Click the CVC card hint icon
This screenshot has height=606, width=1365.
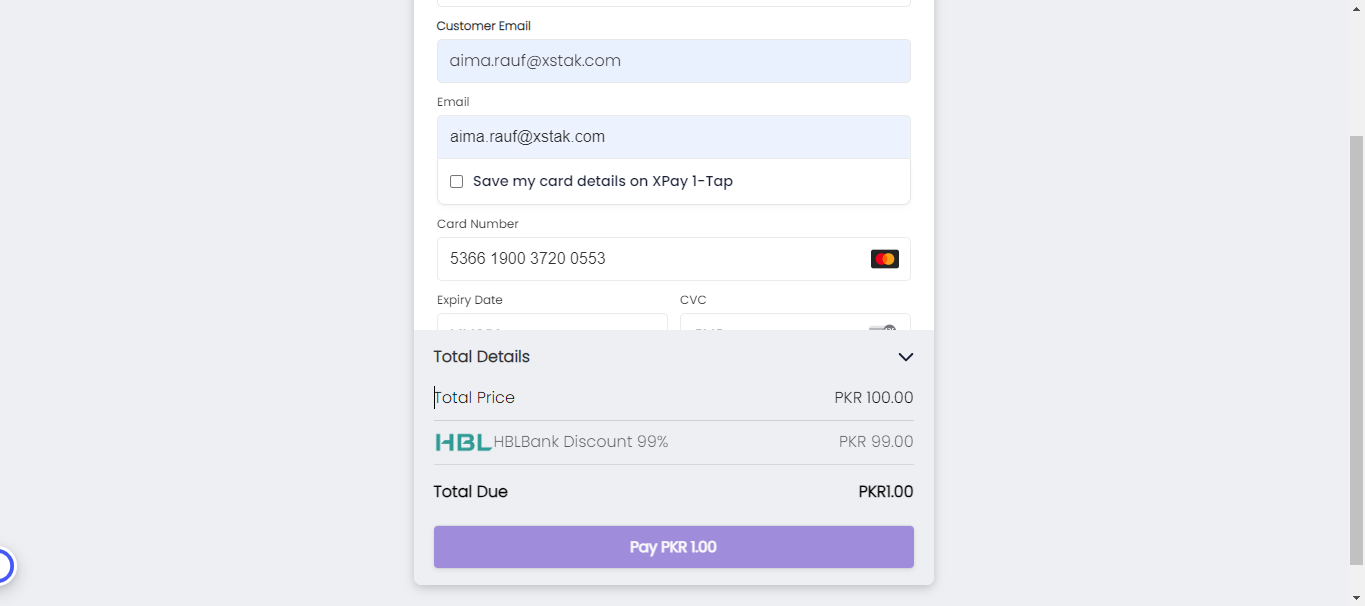point(883,327)
